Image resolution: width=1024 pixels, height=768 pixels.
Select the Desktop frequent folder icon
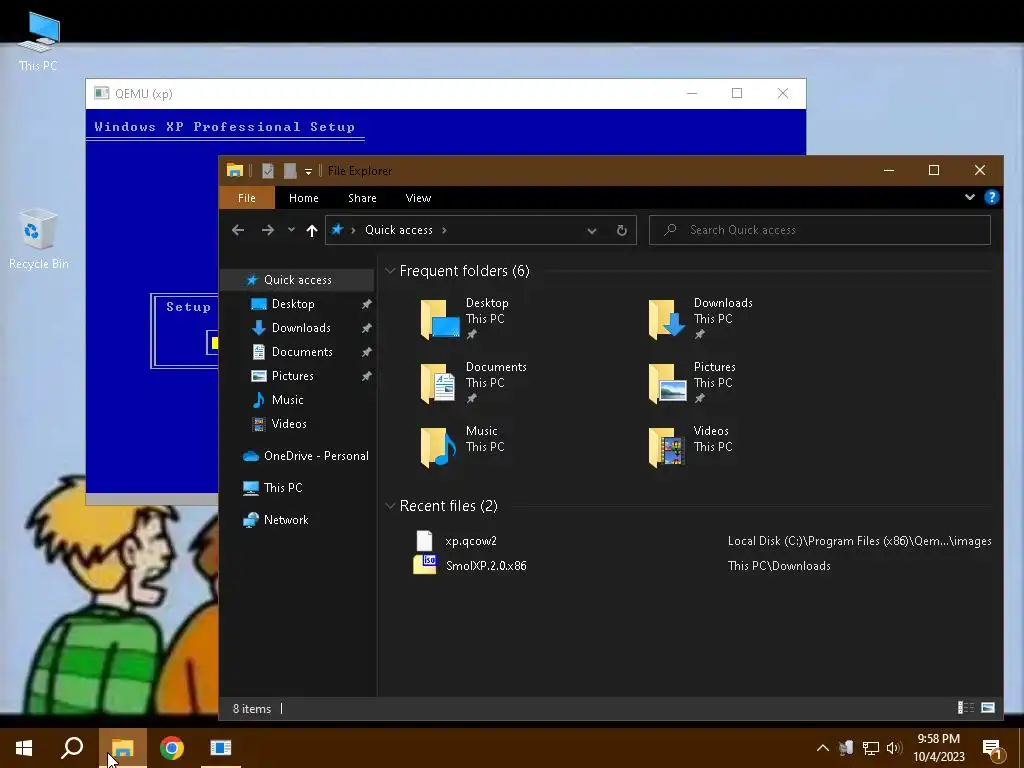440,319
